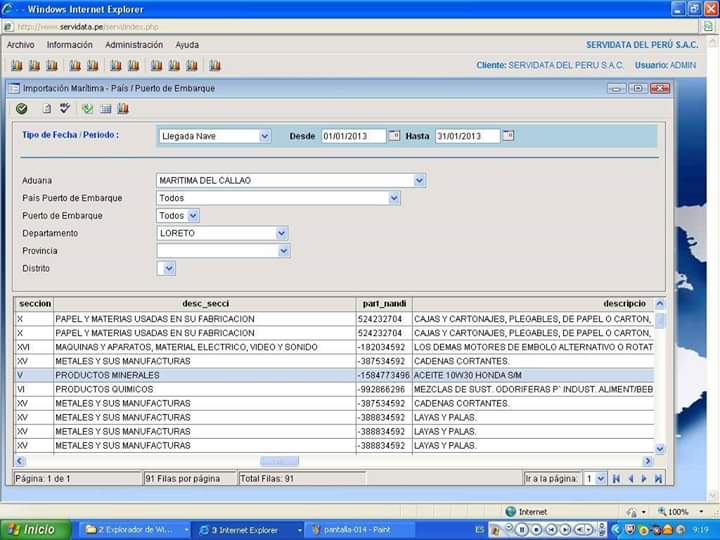
Task: Open the Desde date calendar picker
Action: [x=394, y=136]
